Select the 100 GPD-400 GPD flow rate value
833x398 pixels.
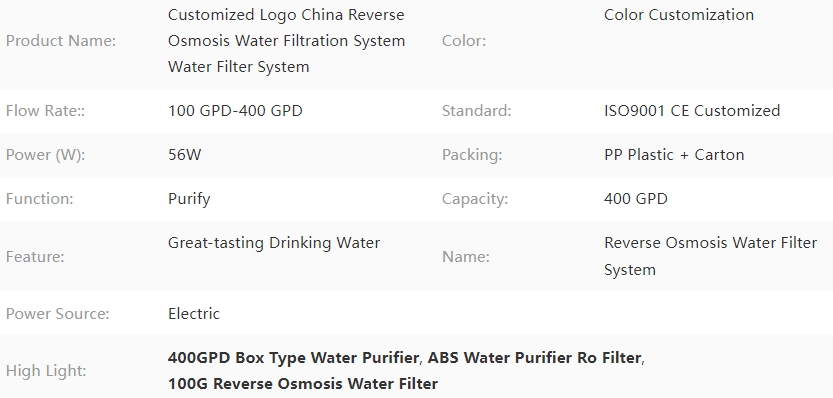[235, 111]
